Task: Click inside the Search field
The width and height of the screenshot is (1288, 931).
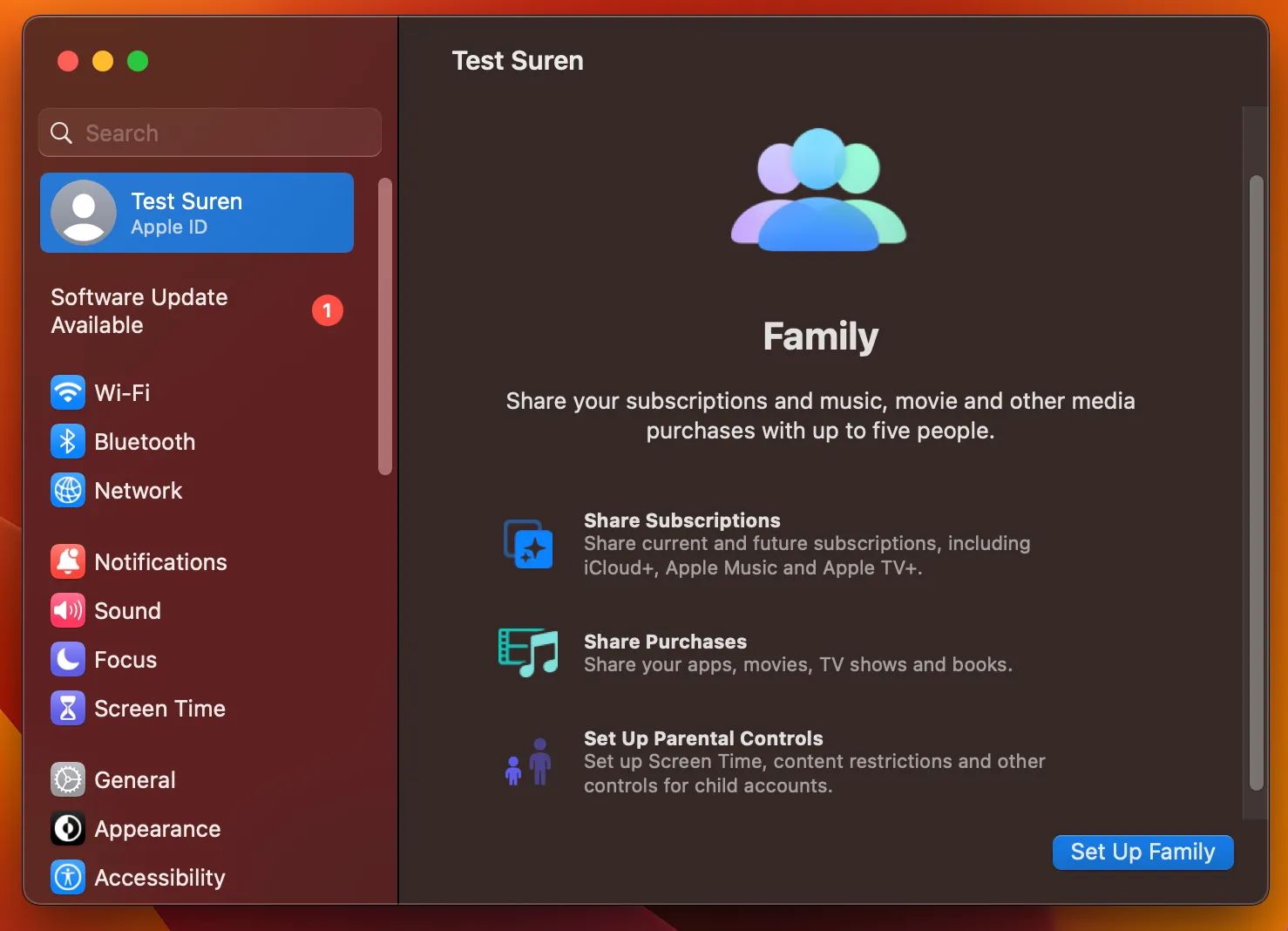Action: click(209, 133)
